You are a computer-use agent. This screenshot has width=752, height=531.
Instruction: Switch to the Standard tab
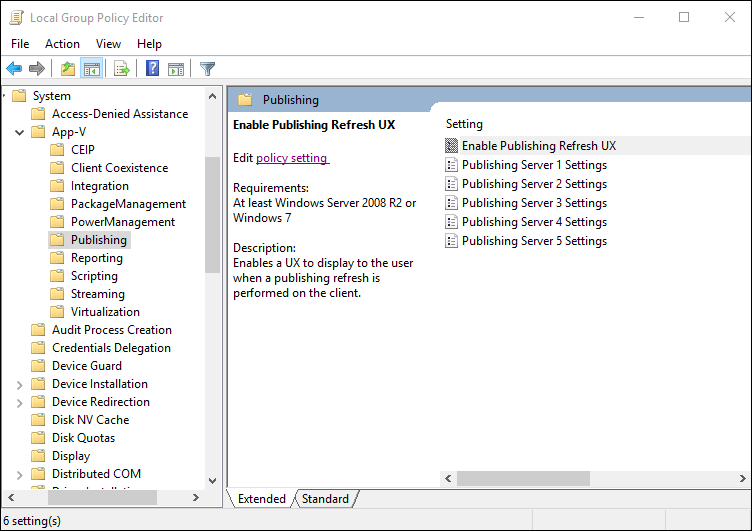pyautogui.click(x=325, y=499)
